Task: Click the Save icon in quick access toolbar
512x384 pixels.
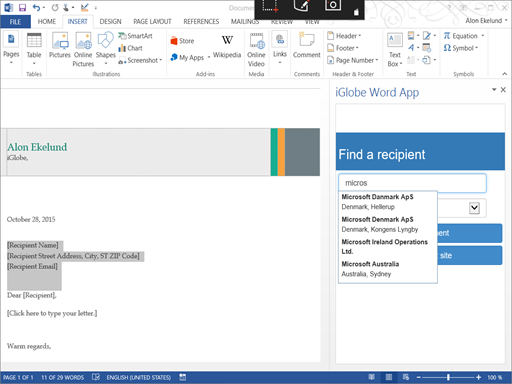Action: (22, 7)
